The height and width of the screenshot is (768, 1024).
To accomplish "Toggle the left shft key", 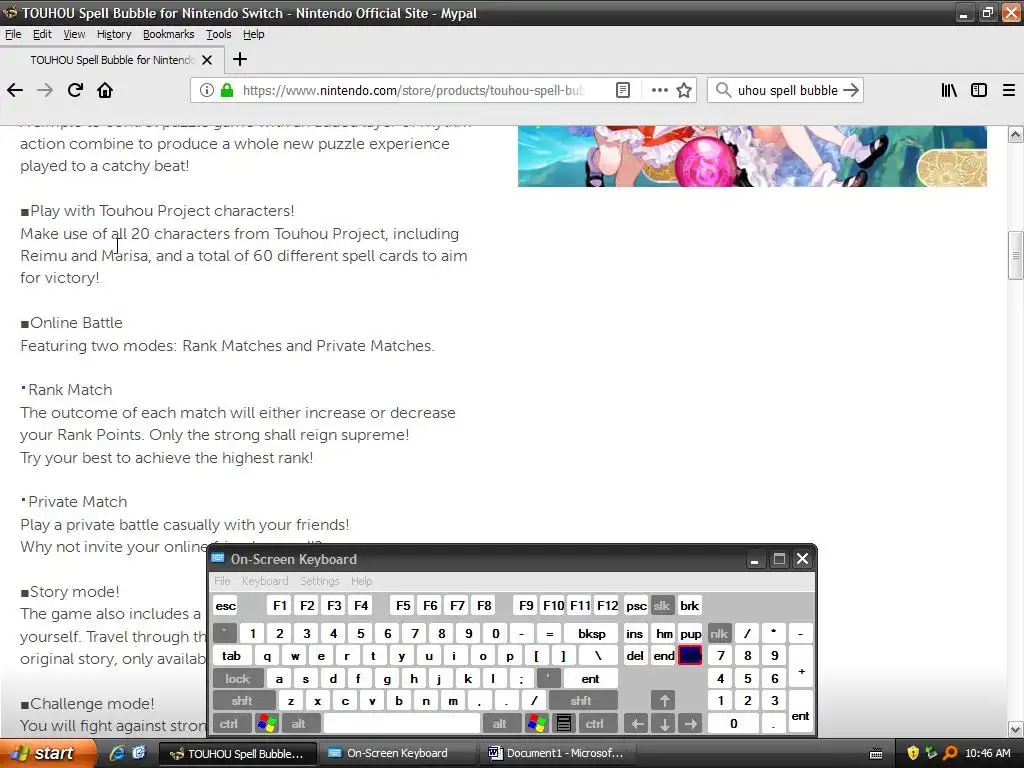I will pos(242,701).
